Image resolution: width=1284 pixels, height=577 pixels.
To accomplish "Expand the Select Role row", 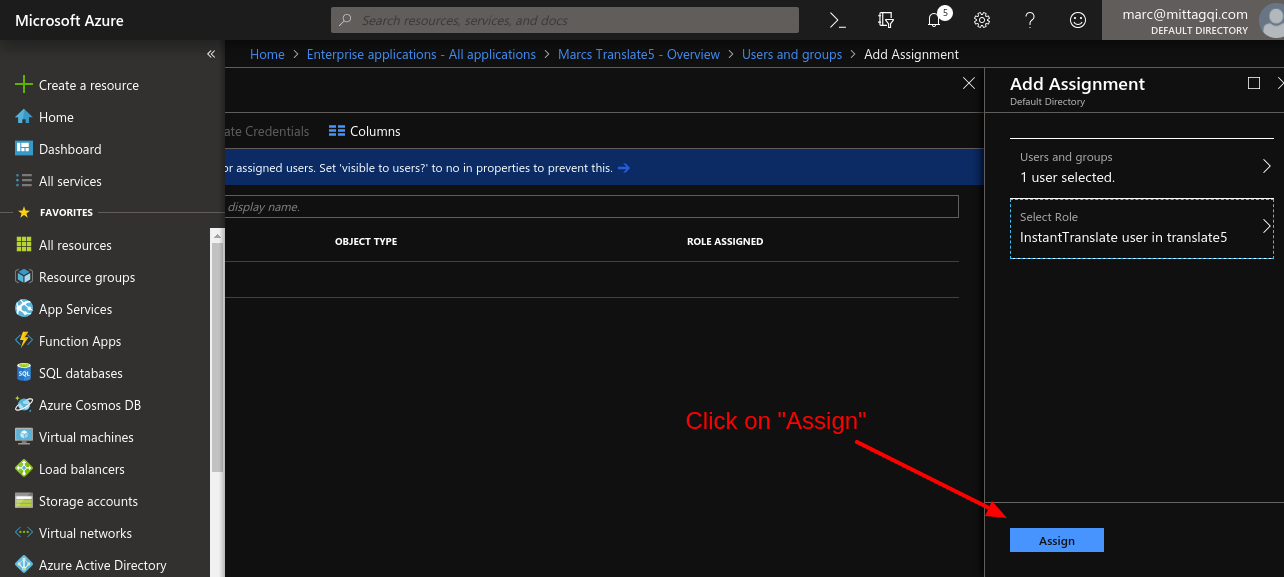I will tap(1142, 227).
